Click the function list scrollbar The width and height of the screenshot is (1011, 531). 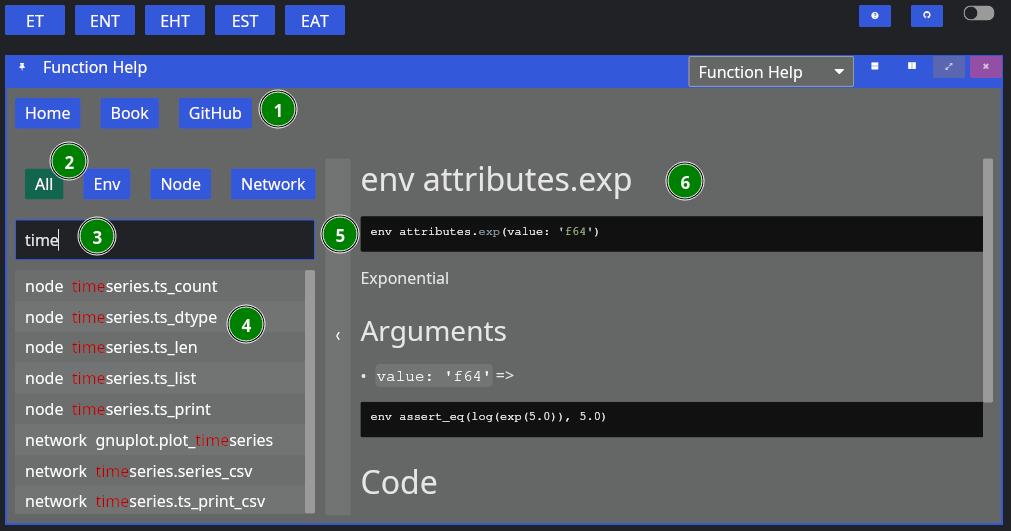(309, 390)
